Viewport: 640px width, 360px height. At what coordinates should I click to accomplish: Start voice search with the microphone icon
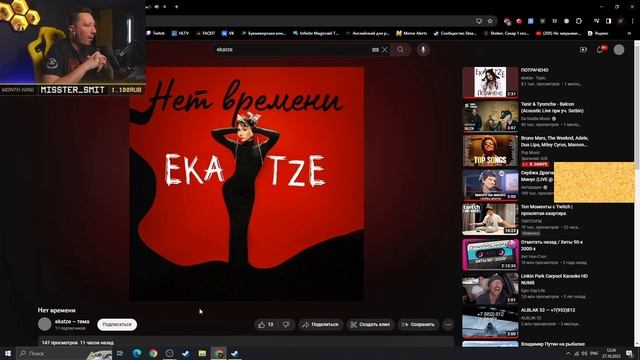coord(423,49)
